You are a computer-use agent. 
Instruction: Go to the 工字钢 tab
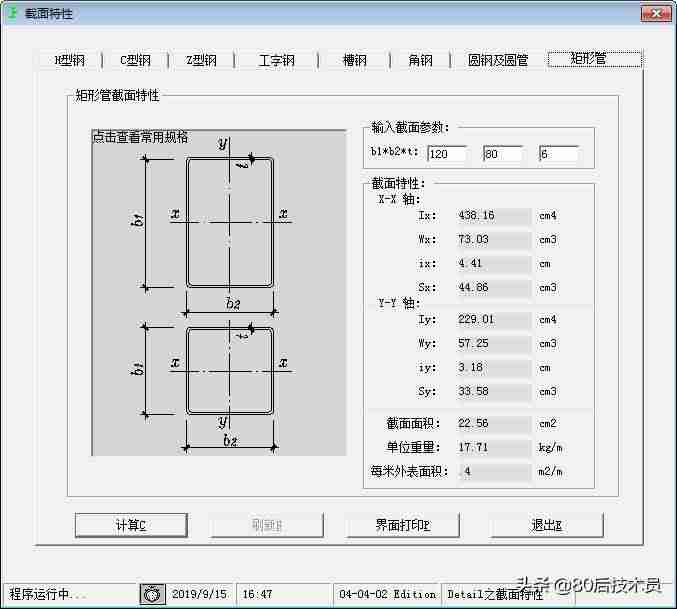click(x=276, y=60)
